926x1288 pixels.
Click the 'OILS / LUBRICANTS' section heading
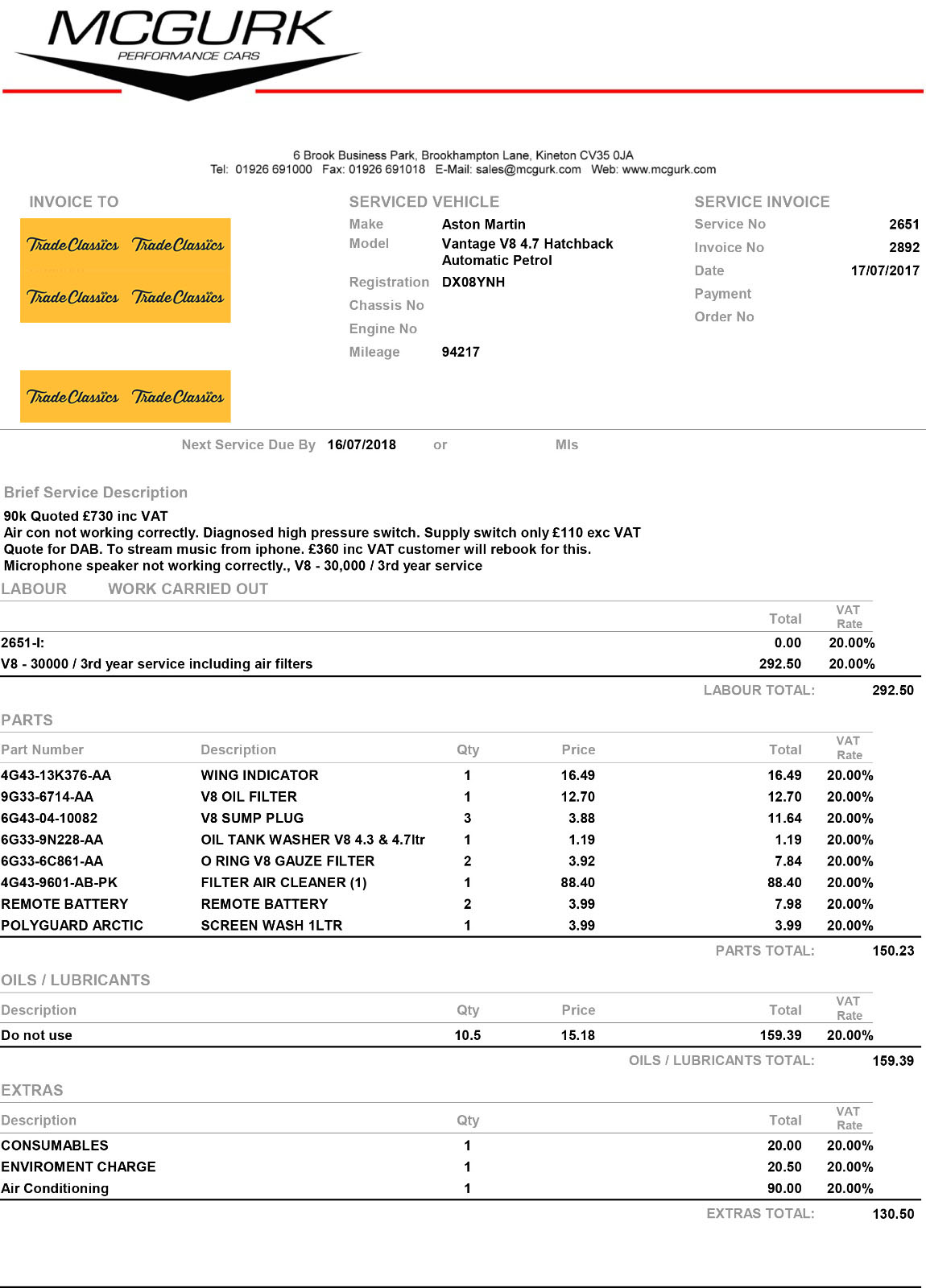pos(75,980)
